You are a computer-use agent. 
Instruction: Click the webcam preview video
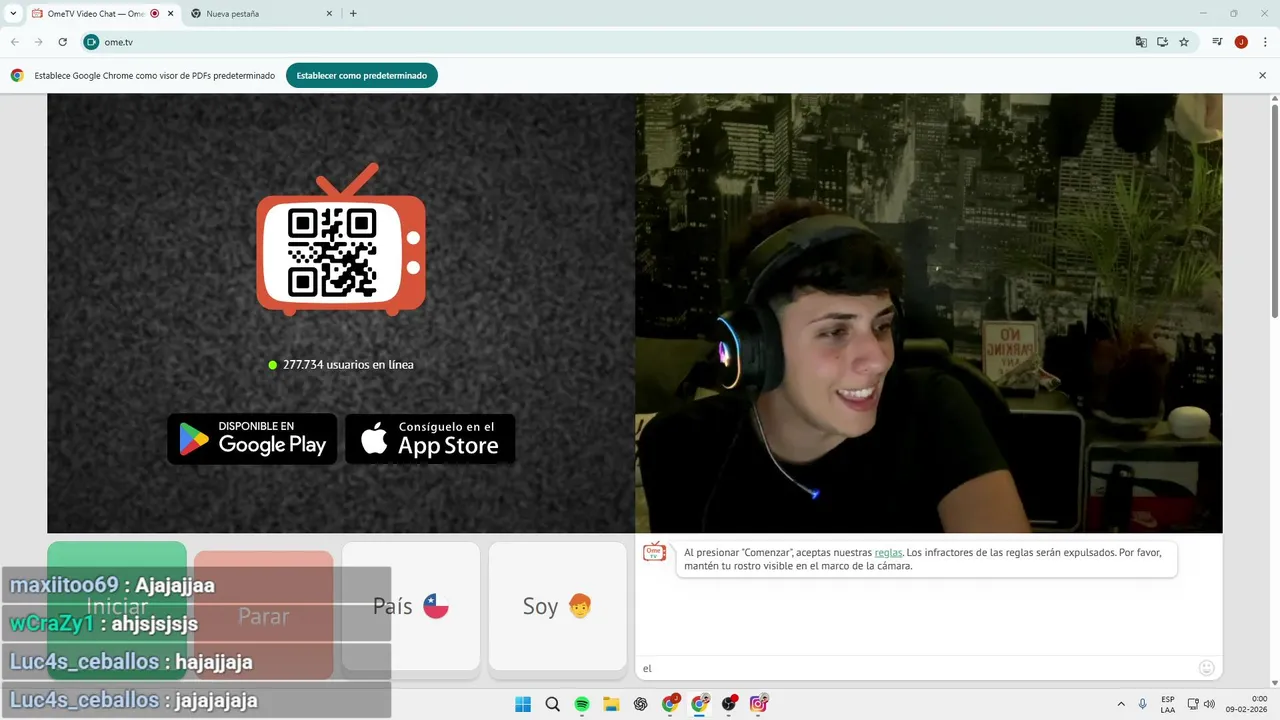click(x=928, y=313)
